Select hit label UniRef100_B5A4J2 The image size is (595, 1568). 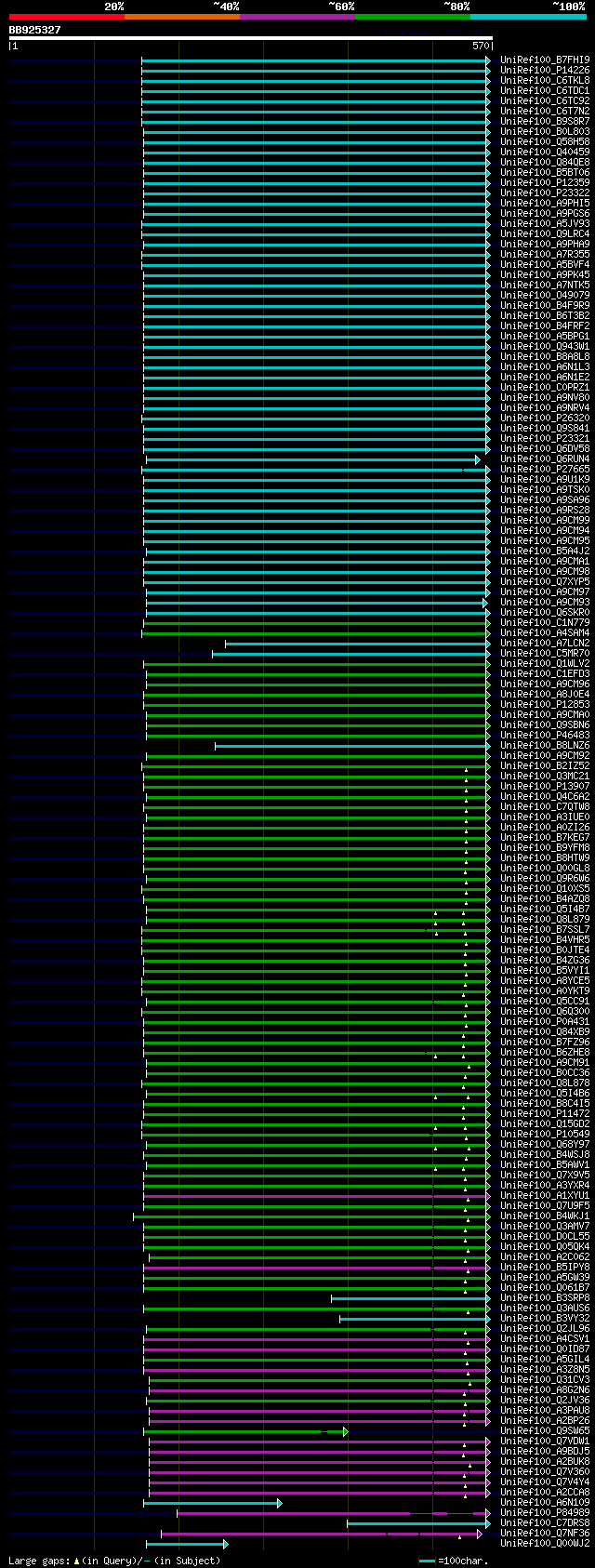point(545,551)
